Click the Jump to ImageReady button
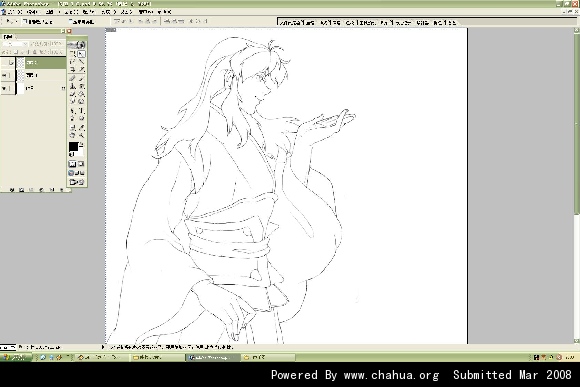 [77, 182]
